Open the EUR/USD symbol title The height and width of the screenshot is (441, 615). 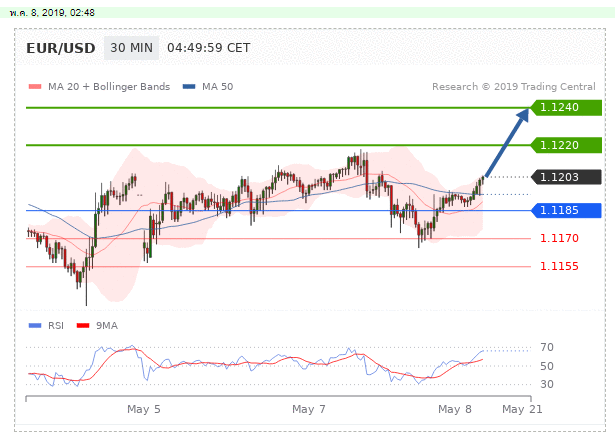pos(61,48)
